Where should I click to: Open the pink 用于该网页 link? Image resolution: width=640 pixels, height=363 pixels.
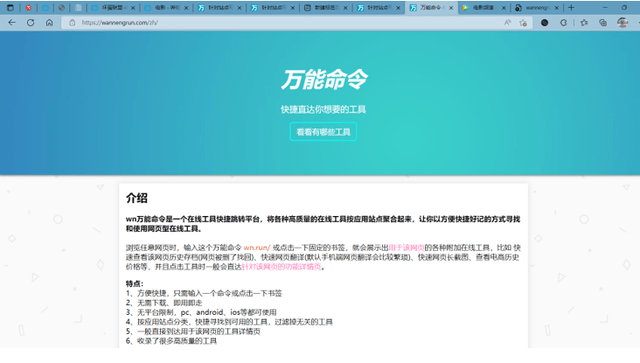coord(406,248)
